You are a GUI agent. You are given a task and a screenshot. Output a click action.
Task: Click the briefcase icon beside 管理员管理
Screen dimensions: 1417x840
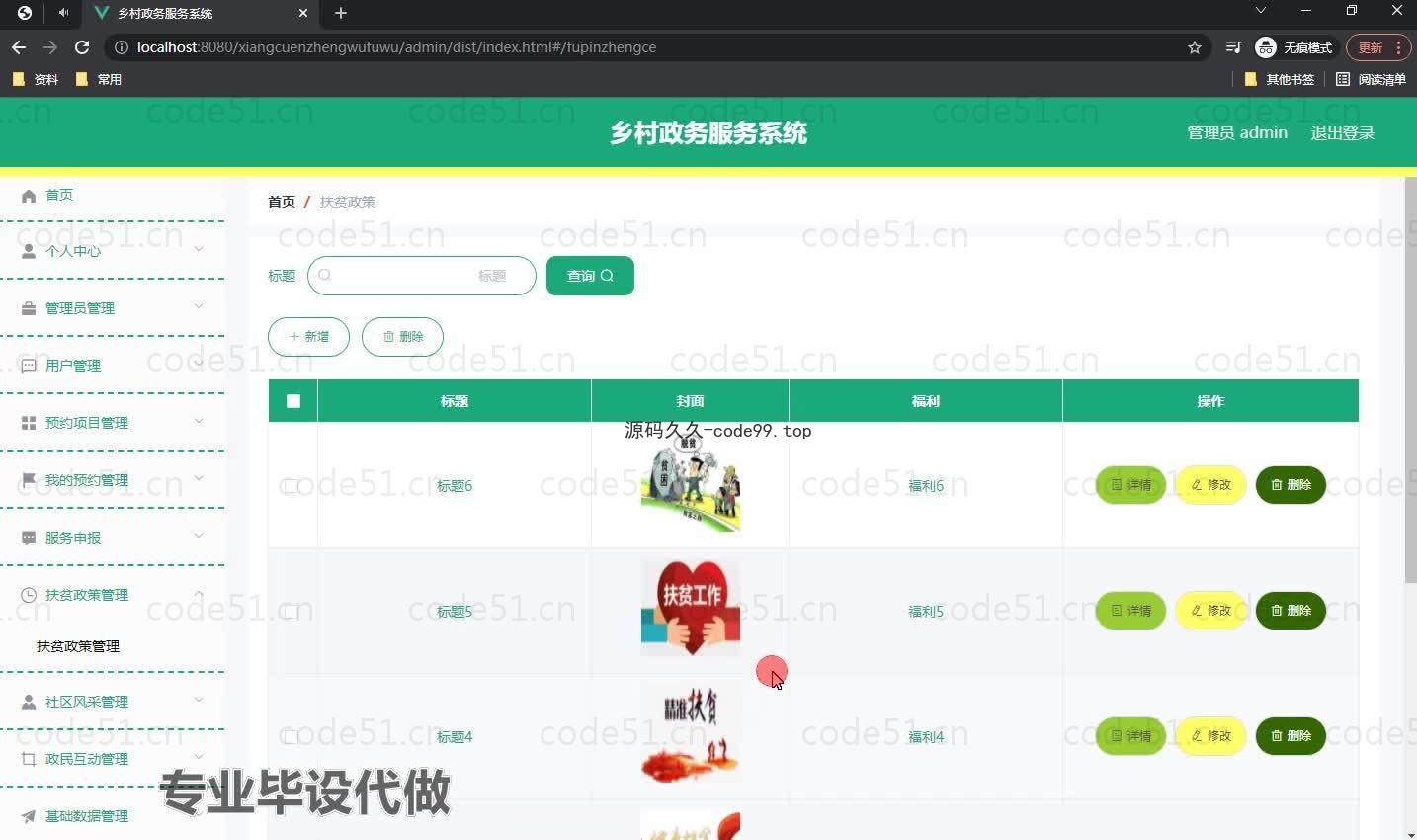coord(29,308)
